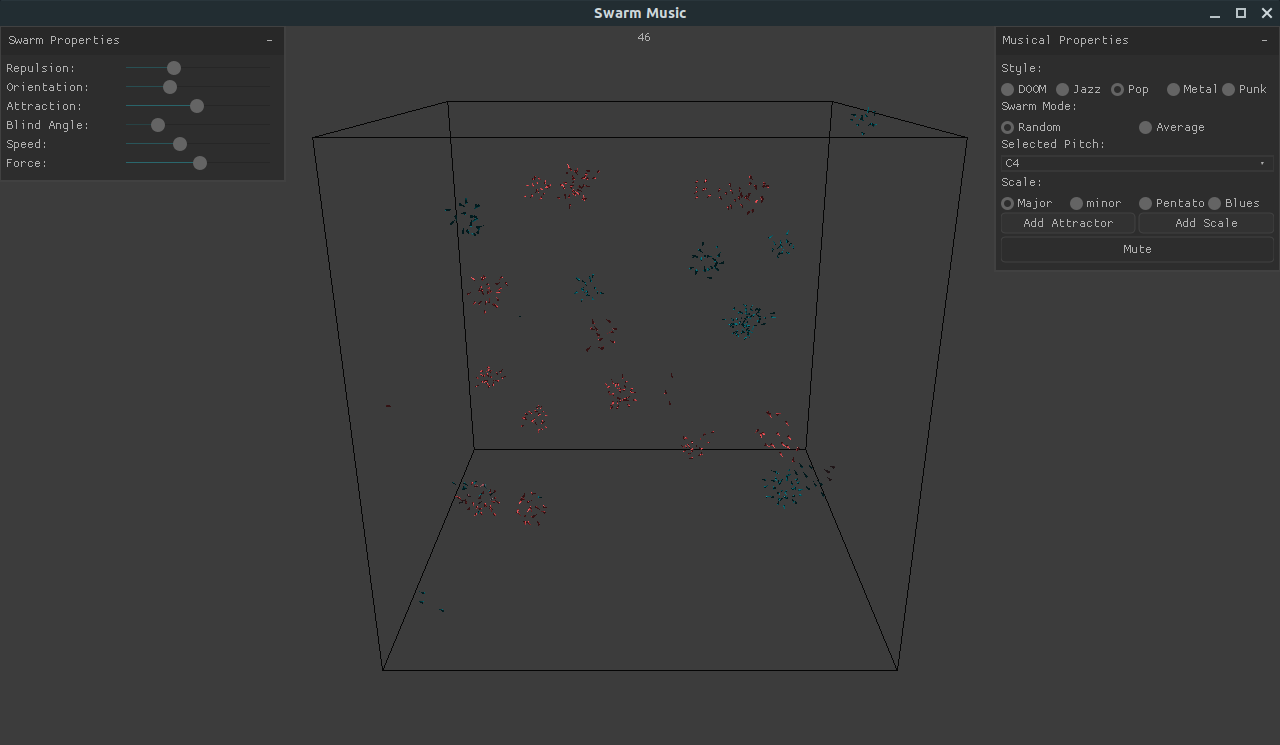
Task: Click the Repulsion label
Action: tap(40, 68)
